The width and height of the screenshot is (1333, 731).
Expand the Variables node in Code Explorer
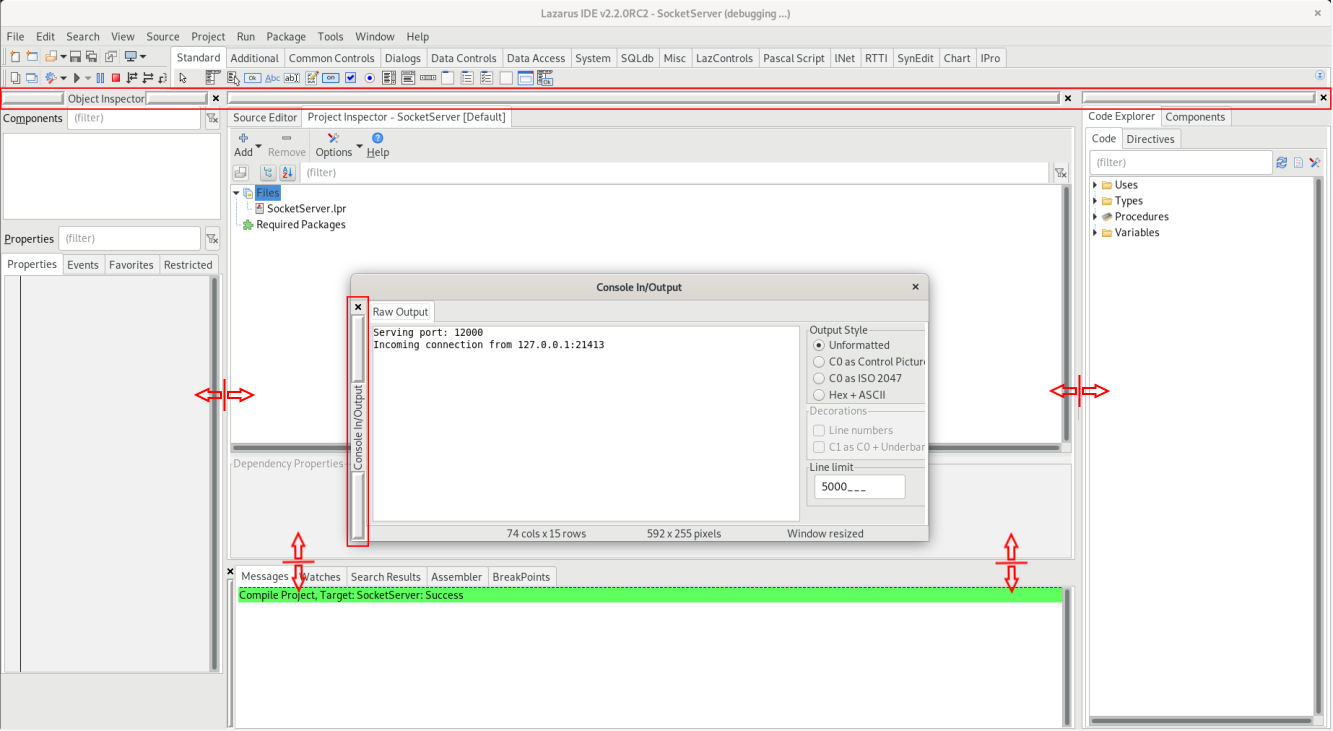pos(1095,233)
